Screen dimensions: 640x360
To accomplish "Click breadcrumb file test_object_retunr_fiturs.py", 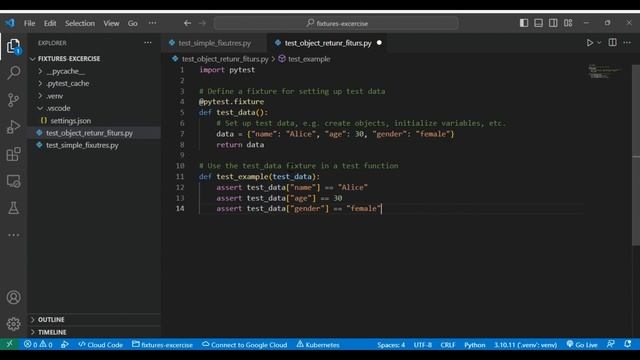I will click(x=225, y=59).
